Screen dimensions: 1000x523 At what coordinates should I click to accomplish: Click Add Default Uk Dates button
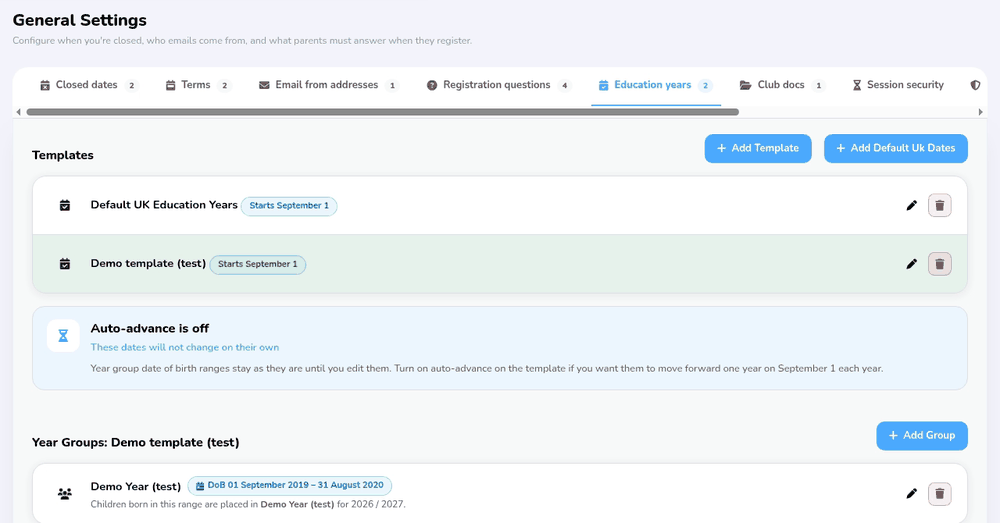(x=895, y=148)
